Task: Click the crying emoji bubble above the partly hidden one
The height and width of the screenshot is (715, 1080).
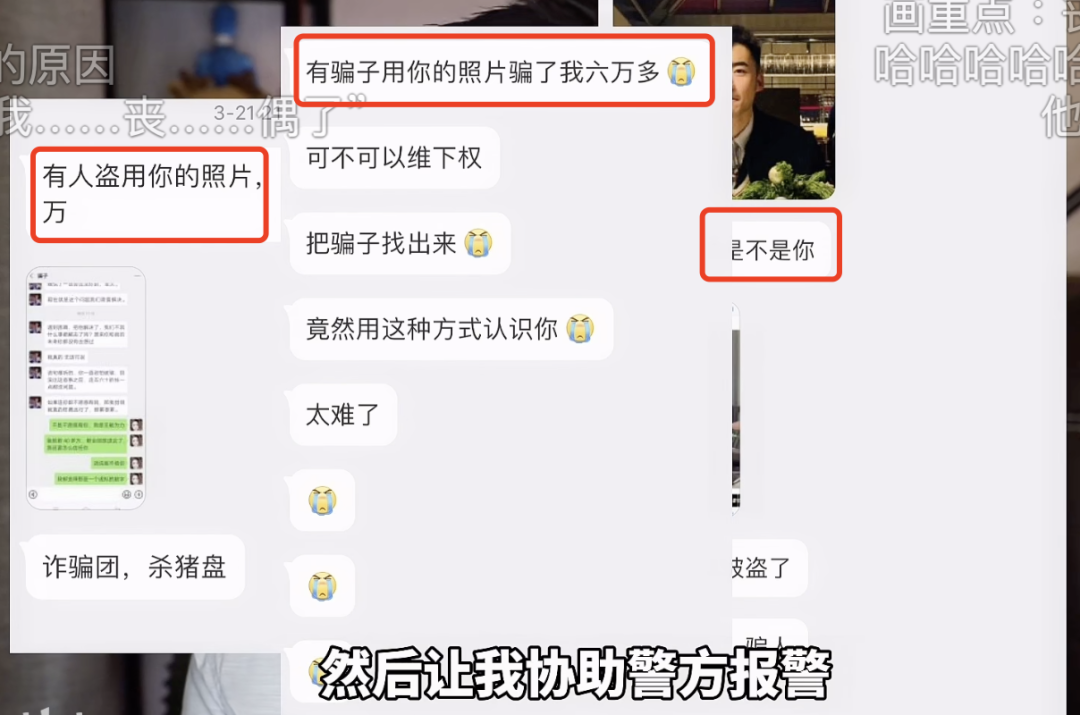Action: (322, 586)
